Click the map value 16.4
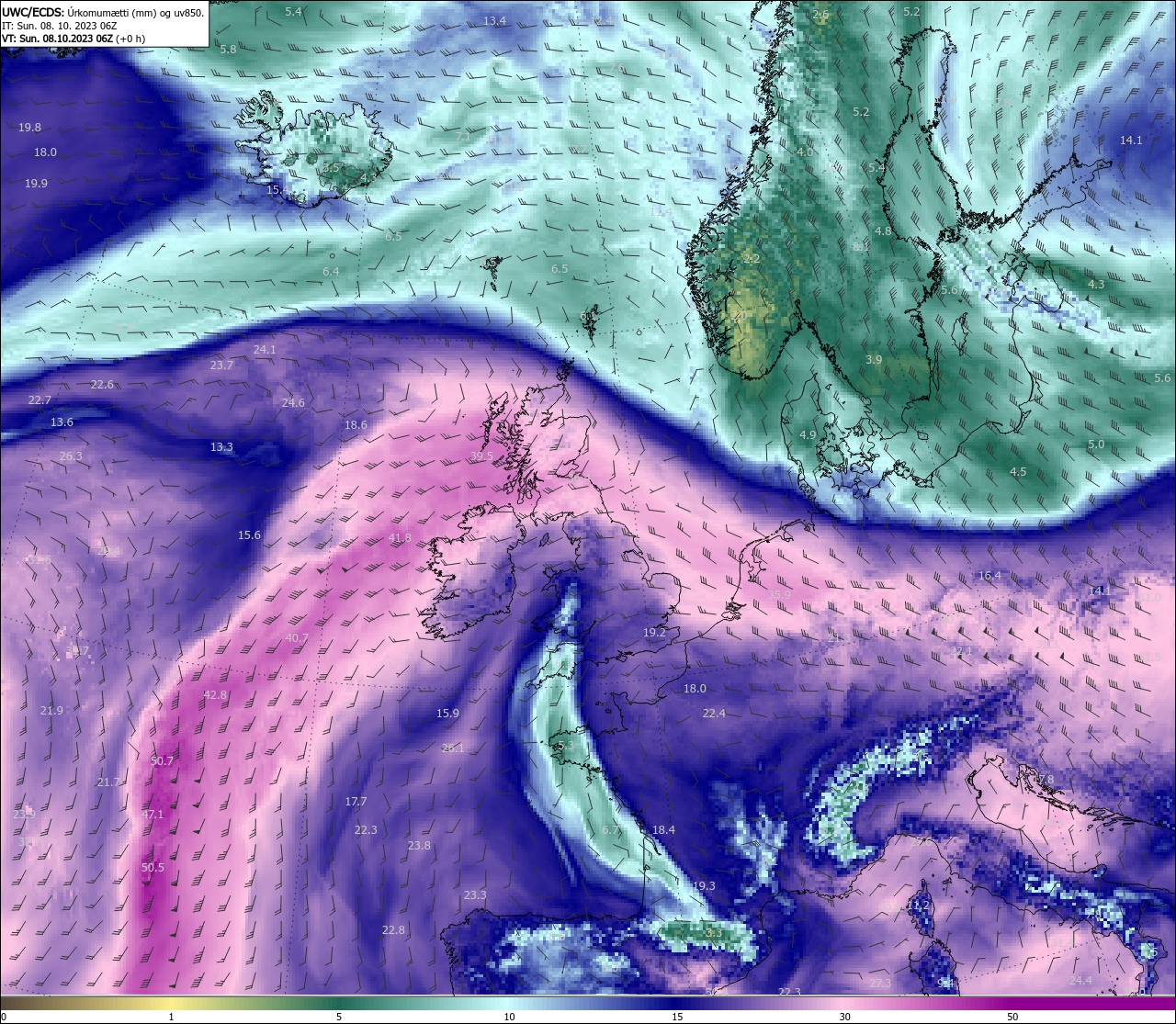Image resolution: width=1176 pixels, height=1024 pixels. (989, 576)
